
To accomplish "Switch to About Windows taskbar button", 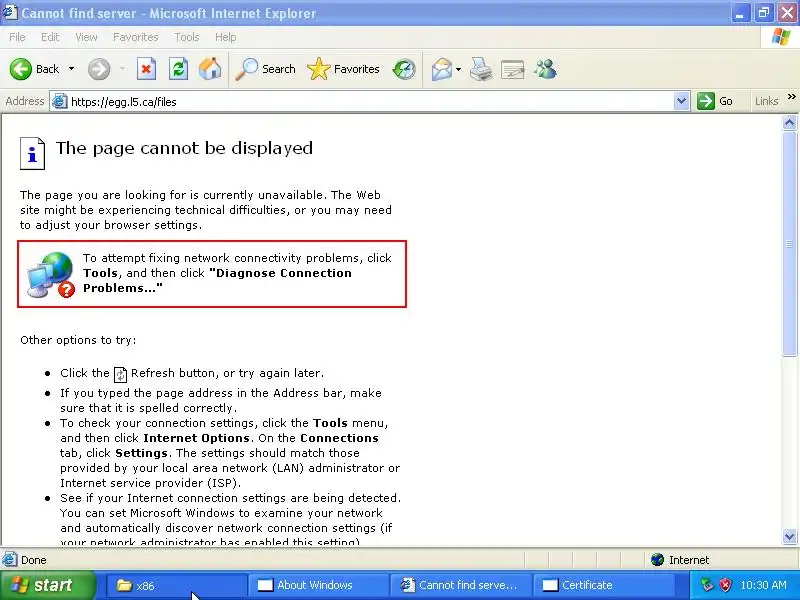I will click(x=317, y=585).
